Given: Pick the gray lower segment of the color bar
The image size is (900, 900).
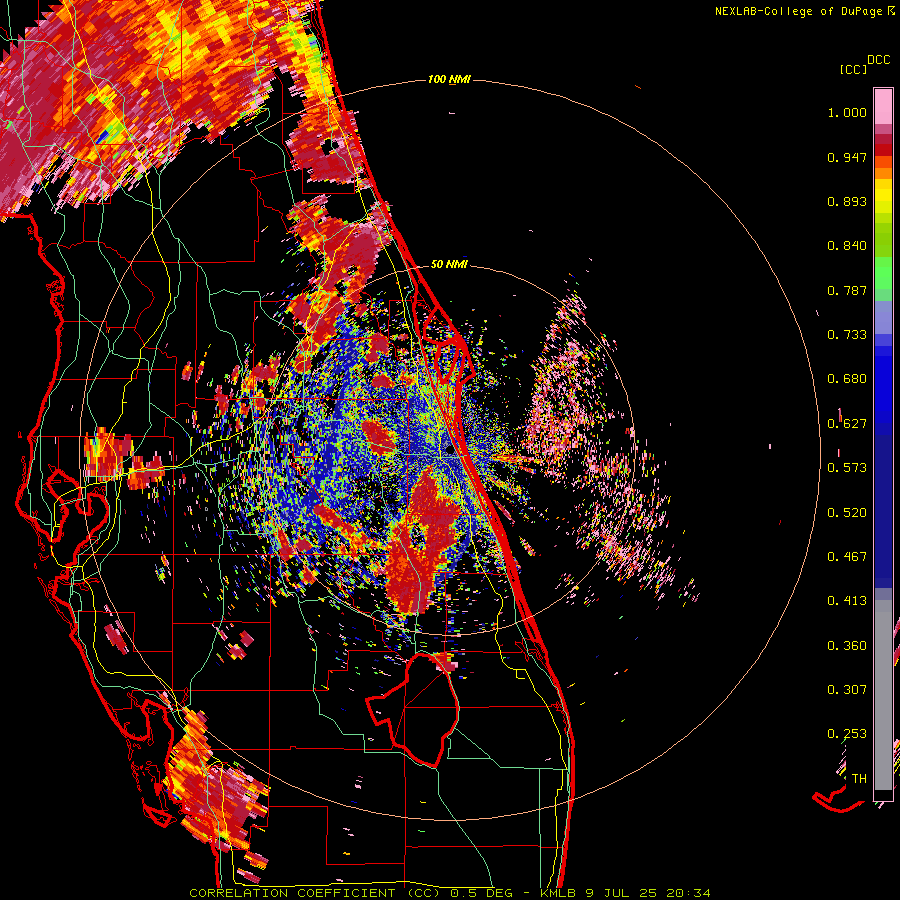Looking at the screenshot, I should click(x=883, y=695).
